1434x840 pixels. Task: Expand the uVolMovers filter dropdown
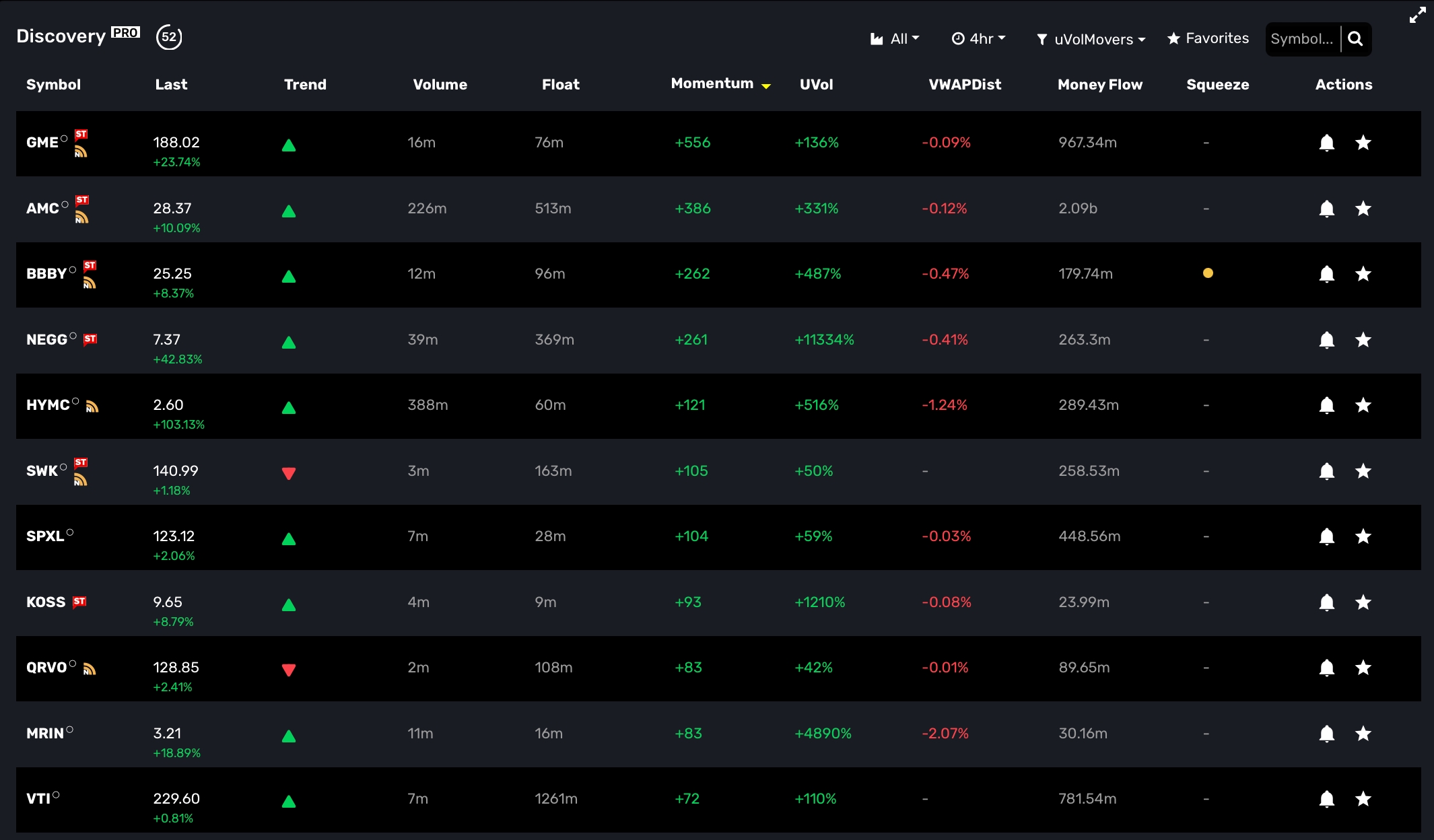pos(1091,40)
